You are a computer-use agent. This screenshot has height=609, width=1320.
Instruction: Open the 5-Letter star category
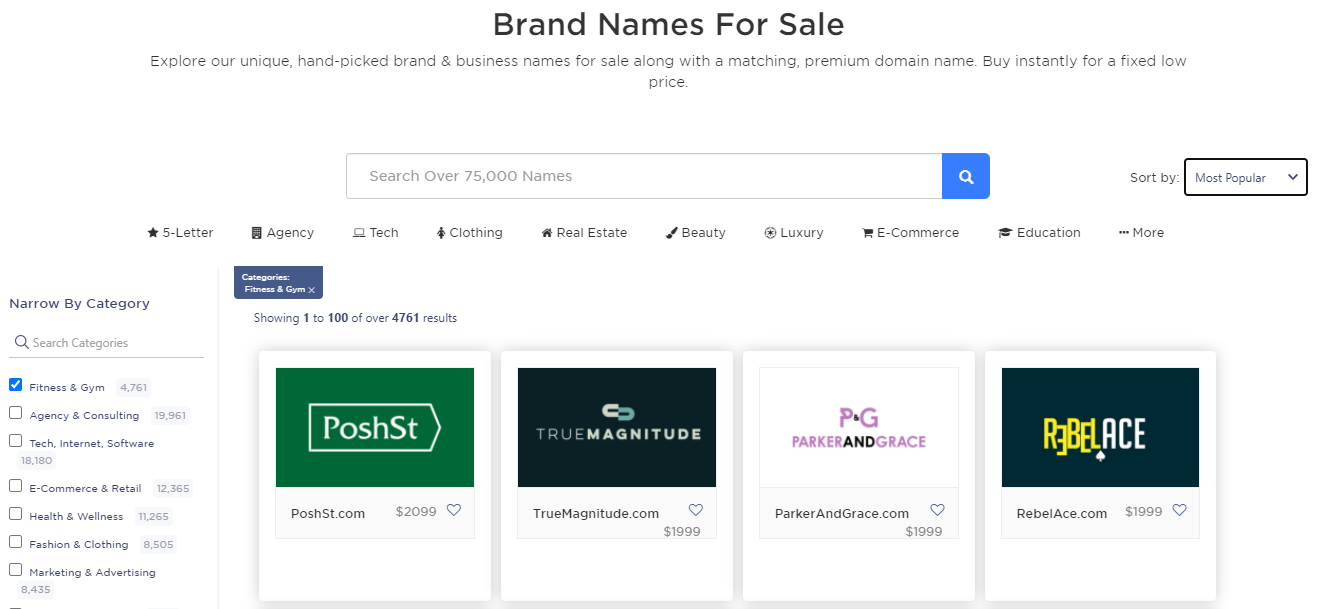click(180, 233)
